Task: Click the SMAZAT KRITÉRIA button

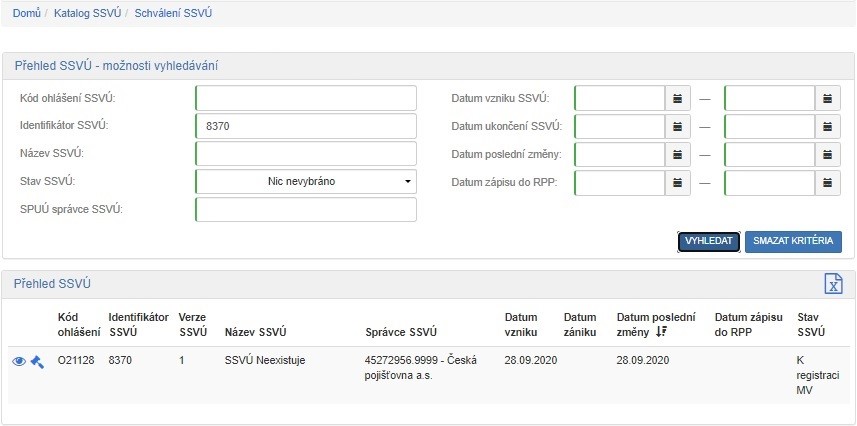Action: [793, 241]
